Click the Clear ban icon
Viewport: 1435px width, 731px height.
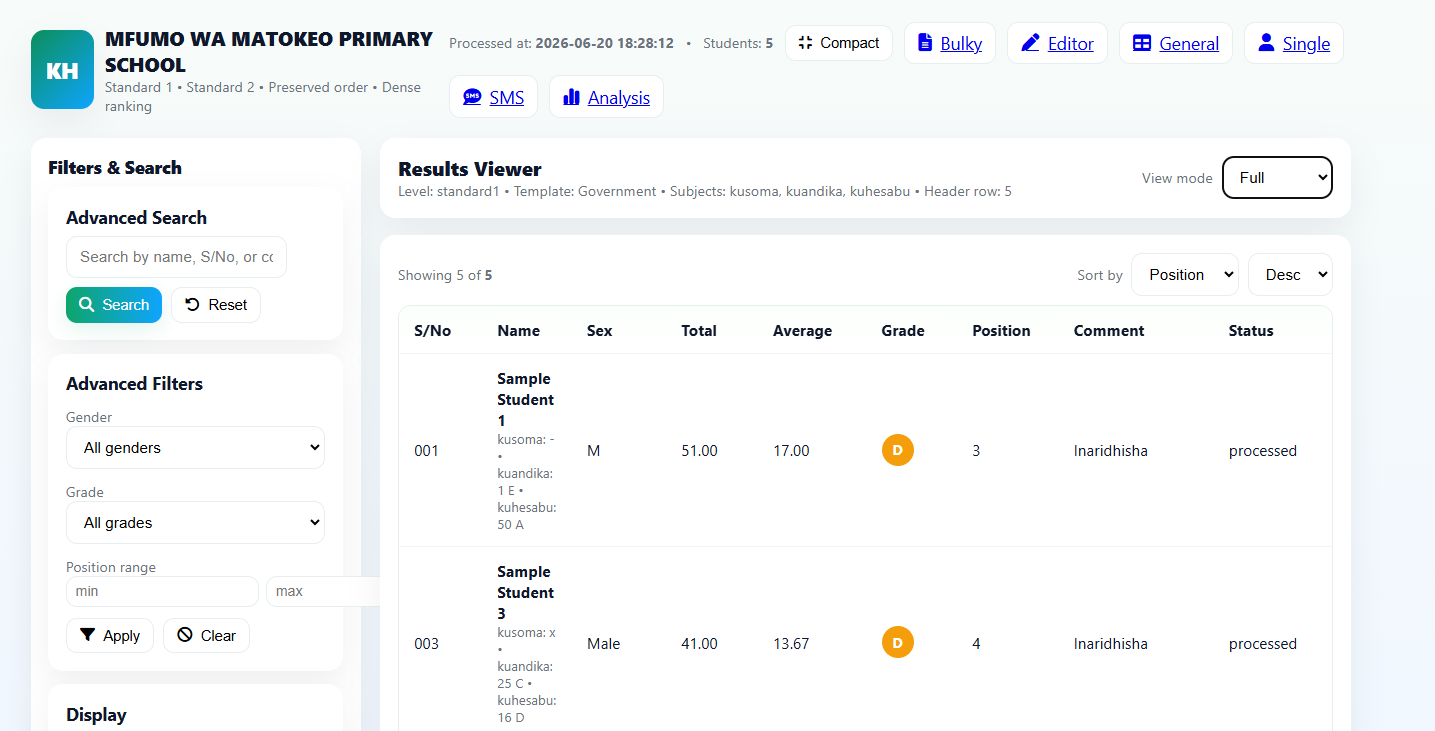click(185, 635)
